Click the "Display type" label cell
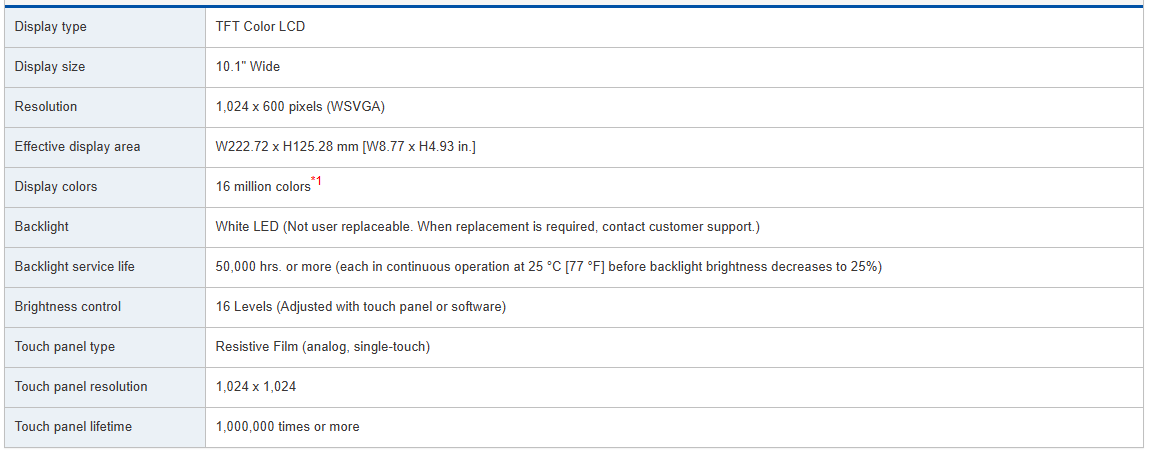 51,27
